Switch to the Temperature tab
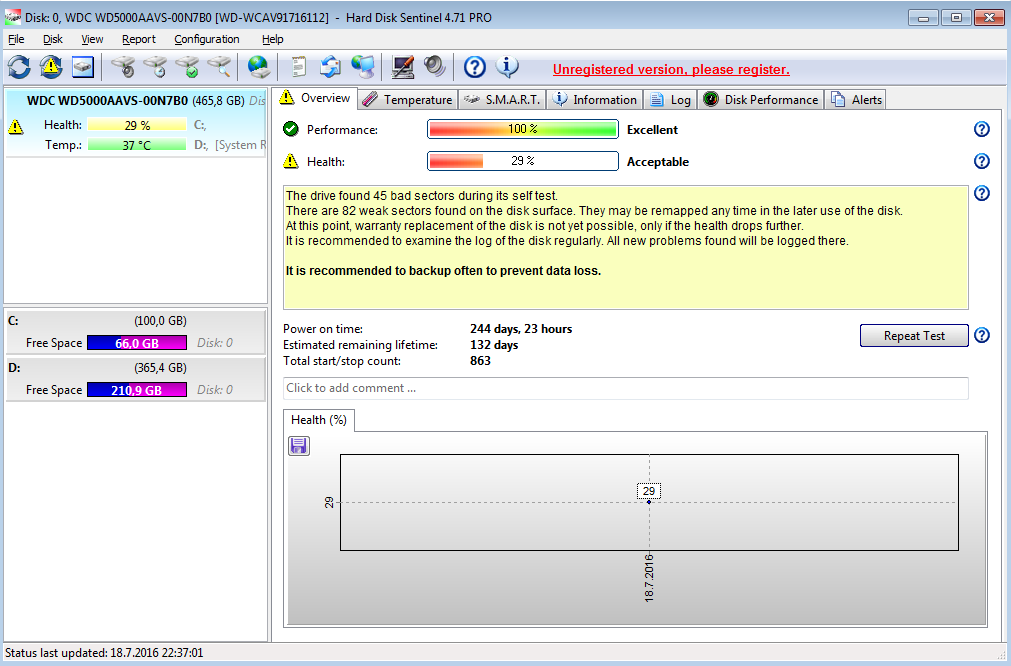The height and width of the screenshot is (666, 1011). coord(407,100)
